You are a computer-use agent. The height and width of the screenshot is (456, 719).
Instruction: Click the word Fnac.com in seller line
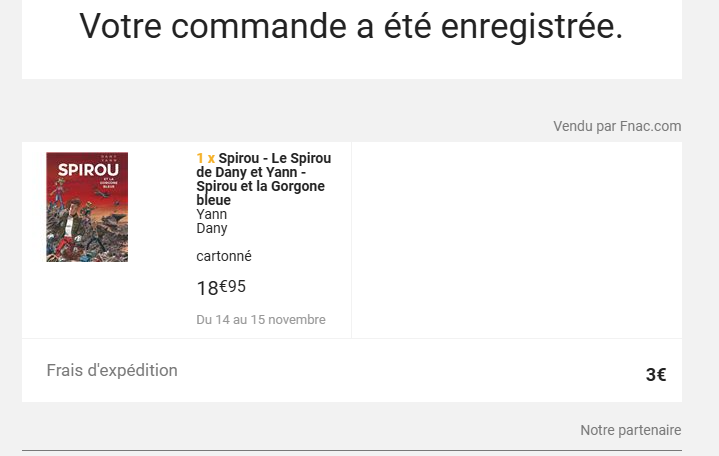pos(650,126)
